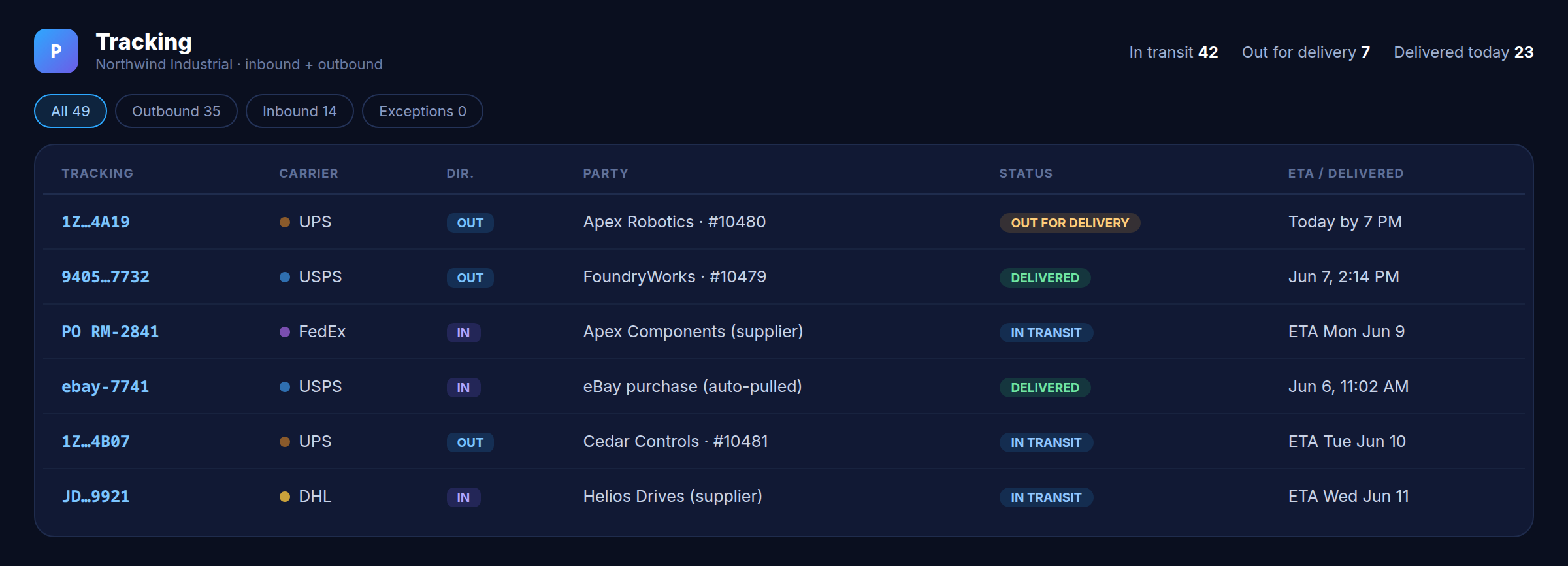
Task: Click Apex Components (supplier) party
Action: pyautogui.click(x=693, y=332)
